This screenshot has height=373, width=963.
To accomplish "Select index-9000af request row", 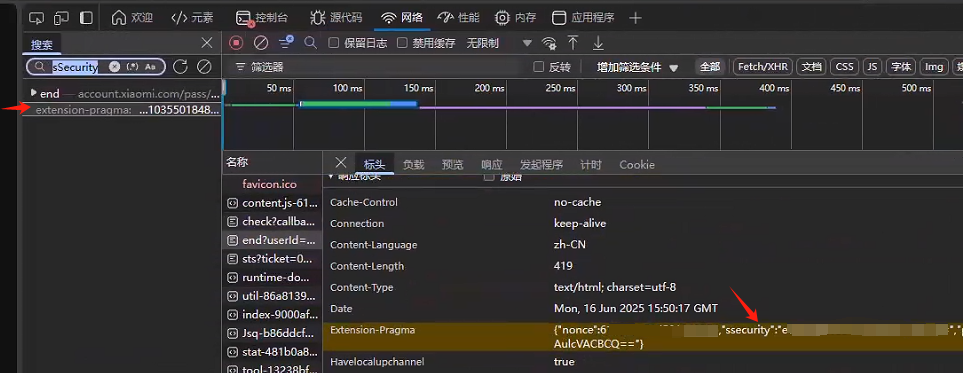I will coord(271,315).
